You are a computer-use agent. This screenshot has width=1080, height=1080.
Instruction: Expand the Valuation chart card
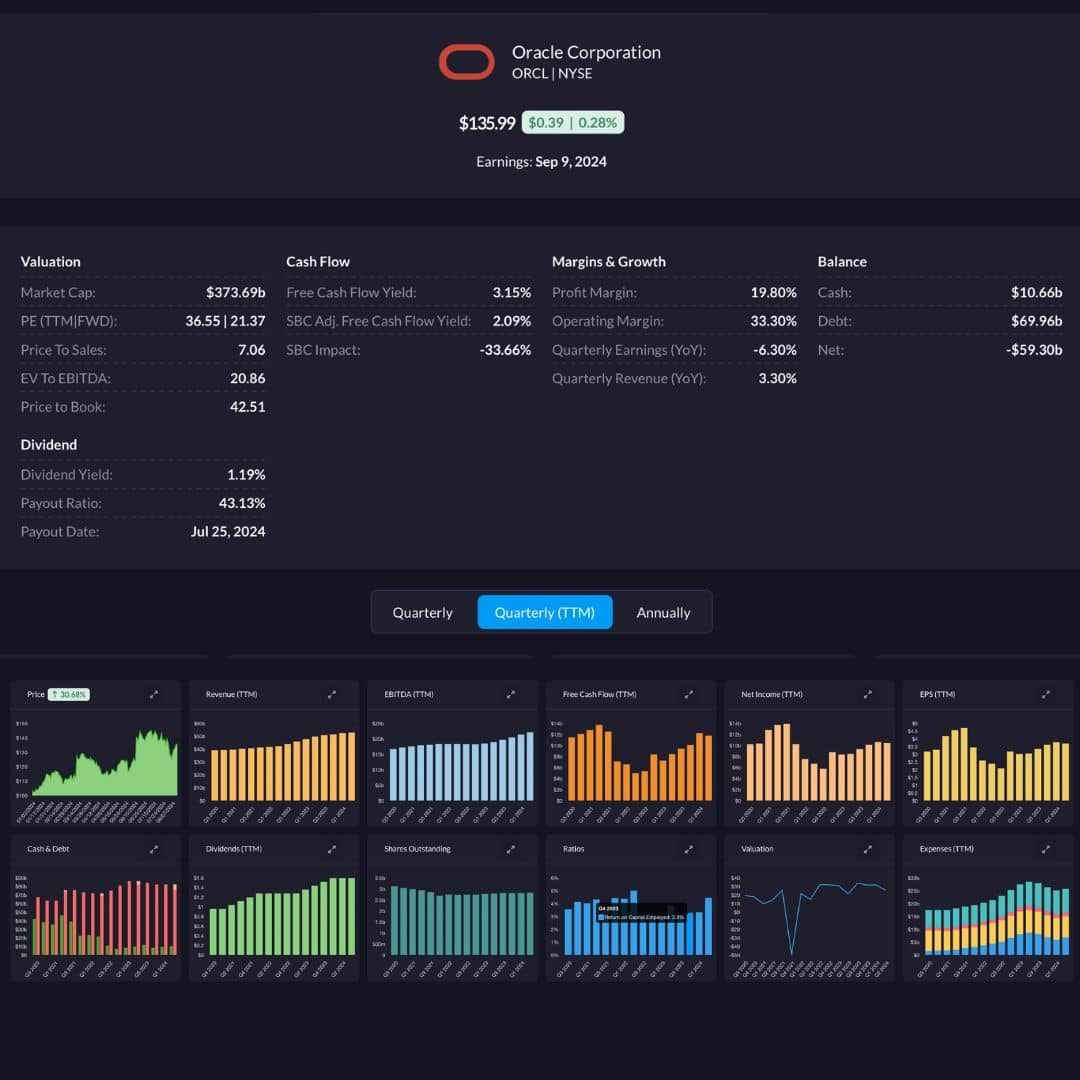point(867,849)
